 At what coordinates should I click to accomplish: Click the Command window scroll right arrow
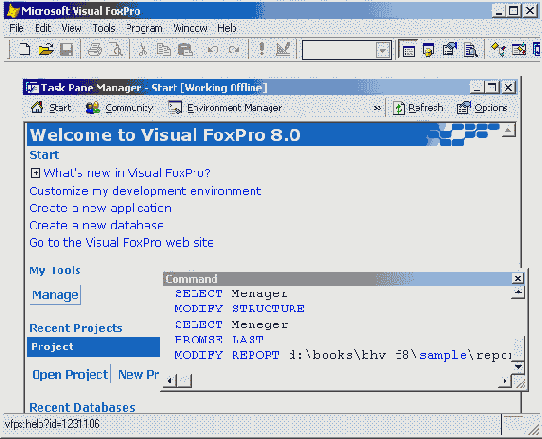(x=505, y=381)
